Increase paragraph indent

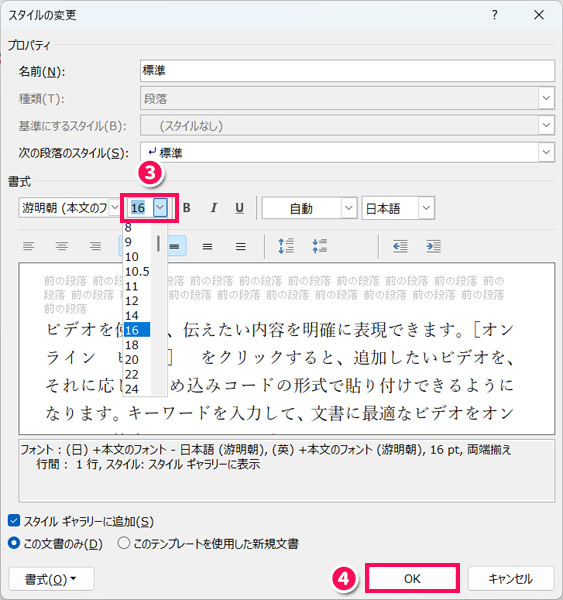pyautogui.click(x=434, y=246)
